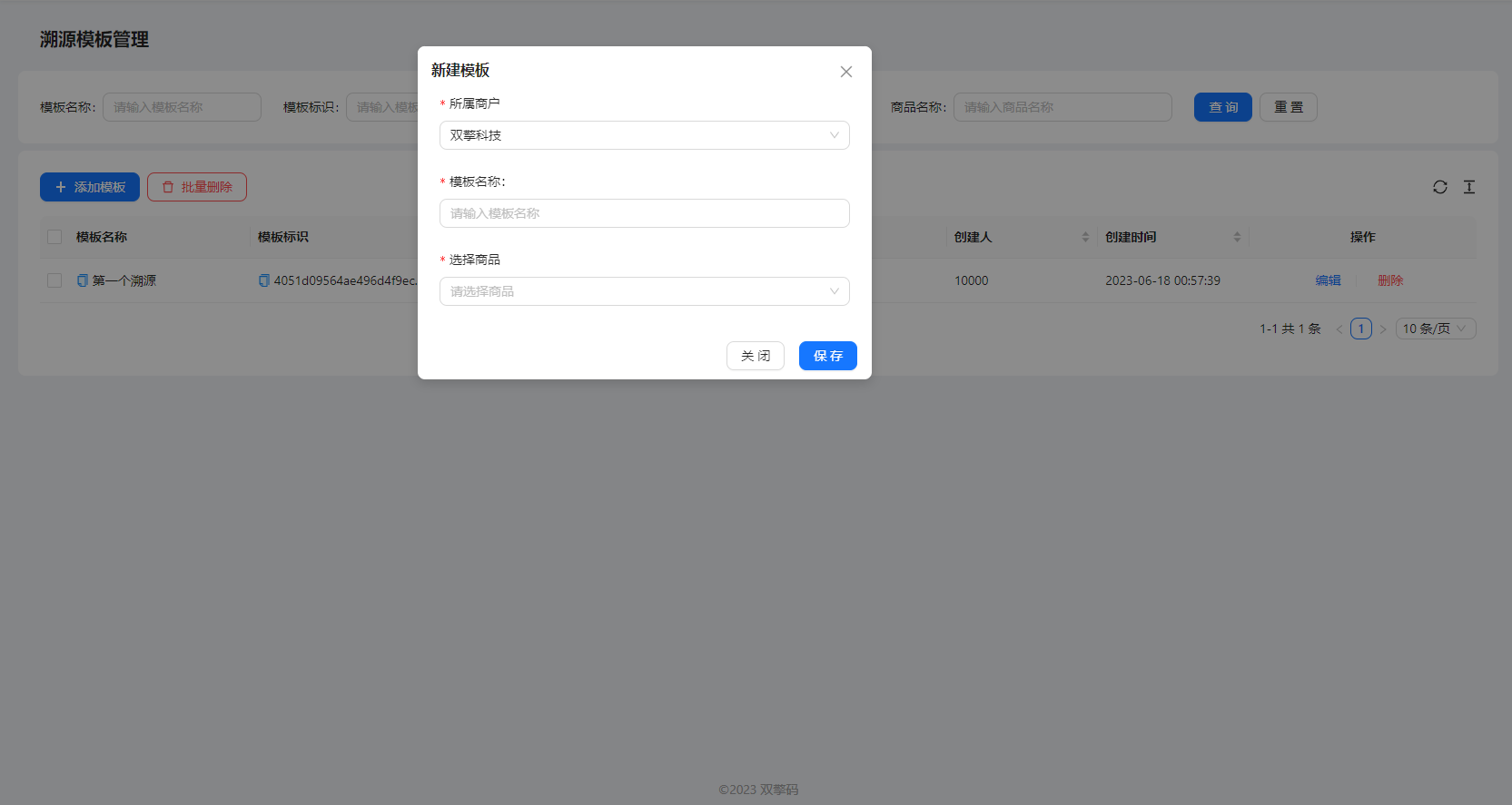
Task: Save the new template with 保存
Action: 827,356
